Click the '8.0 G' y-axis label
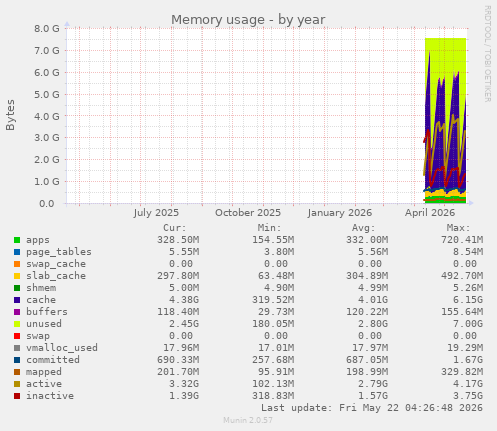Viewport: 497px width, 431px height. (47, 29)
